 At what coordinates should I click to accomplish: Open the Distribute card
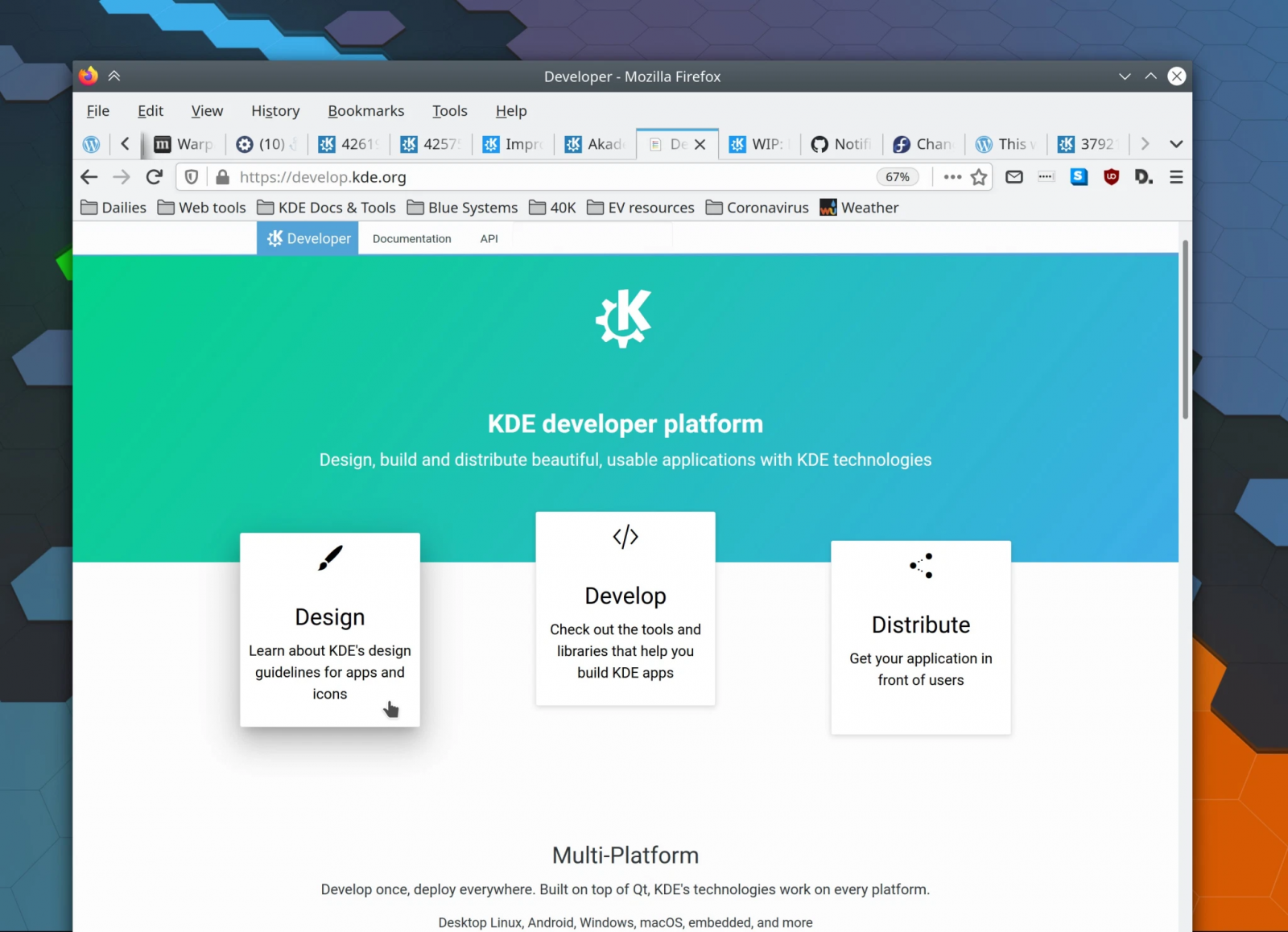click(921, 637)
